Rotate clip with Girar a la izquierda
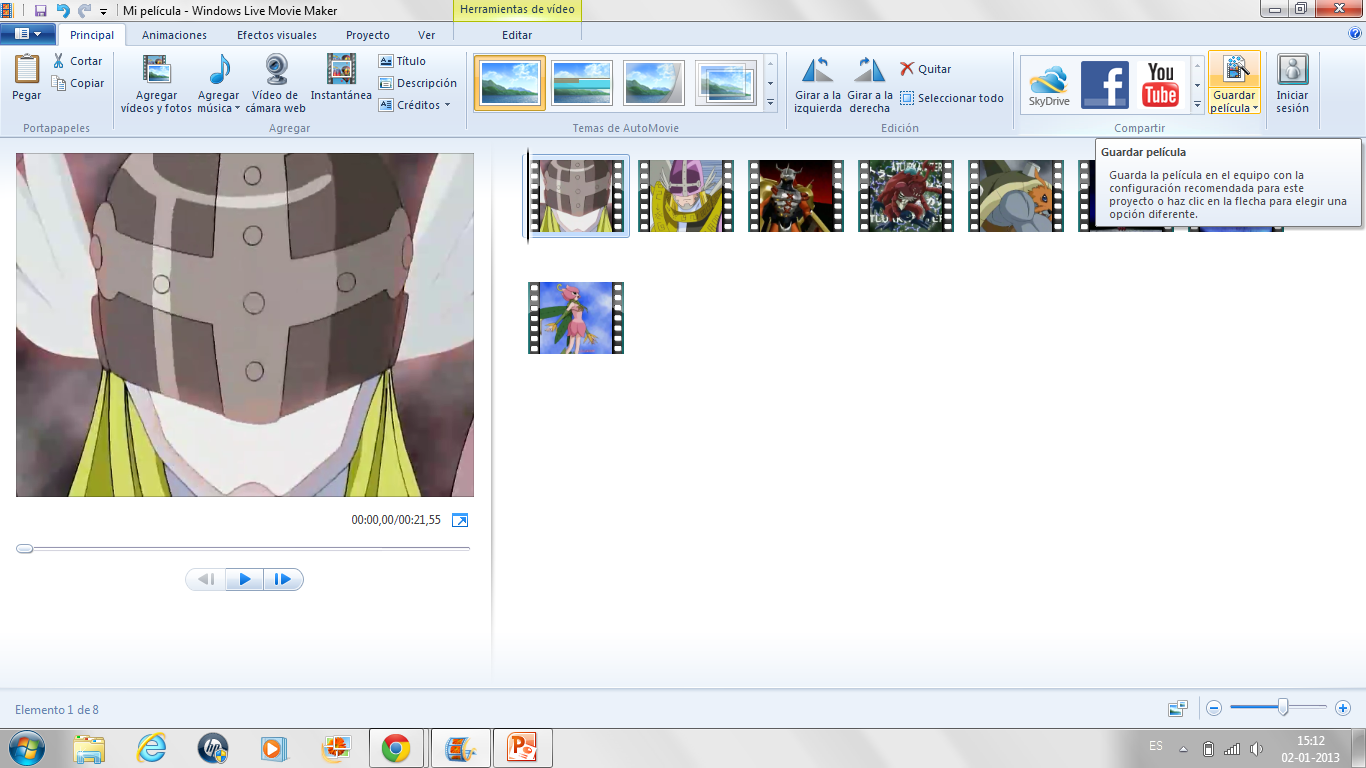This screenshot has width=1366, height=768. pos(818,83)
